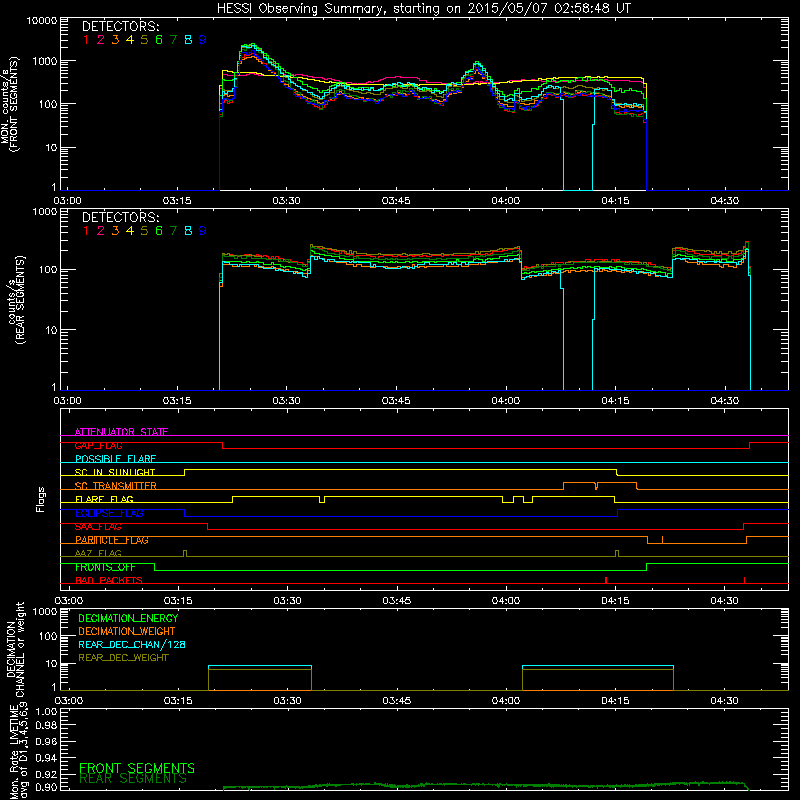This screenshot has width=800, height=800.
Task: Click the SC_TRANSMITTER flag label
Action: [116, 486]
